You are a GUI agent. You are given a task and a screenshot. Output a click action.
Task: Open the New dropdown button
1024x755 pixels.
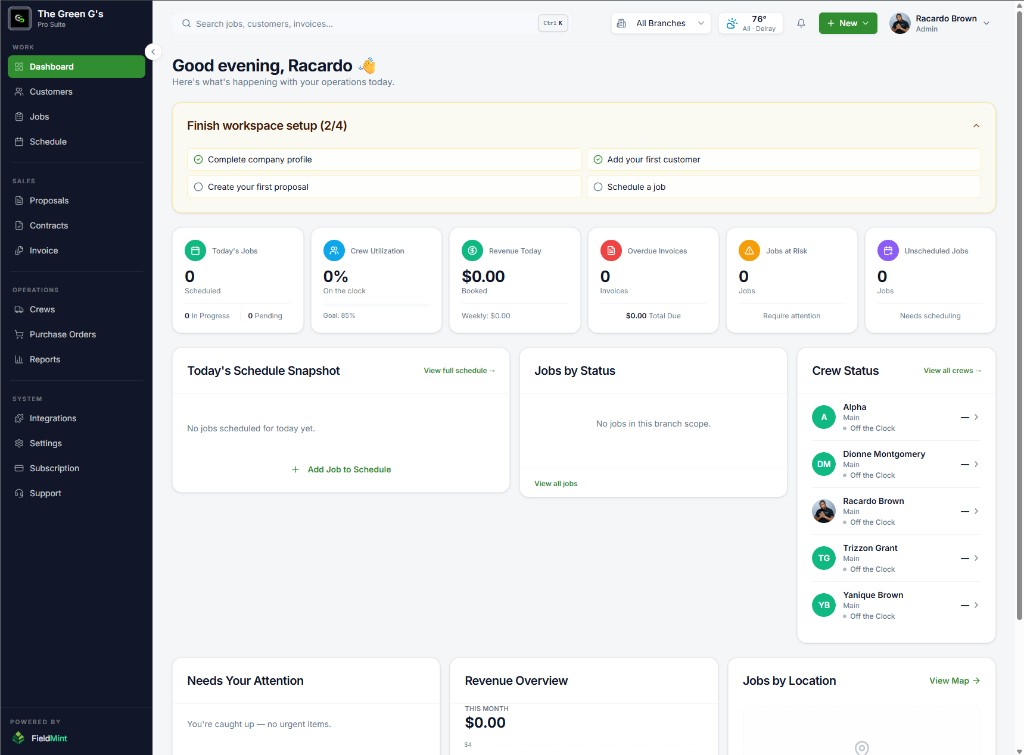click(848, 24)
